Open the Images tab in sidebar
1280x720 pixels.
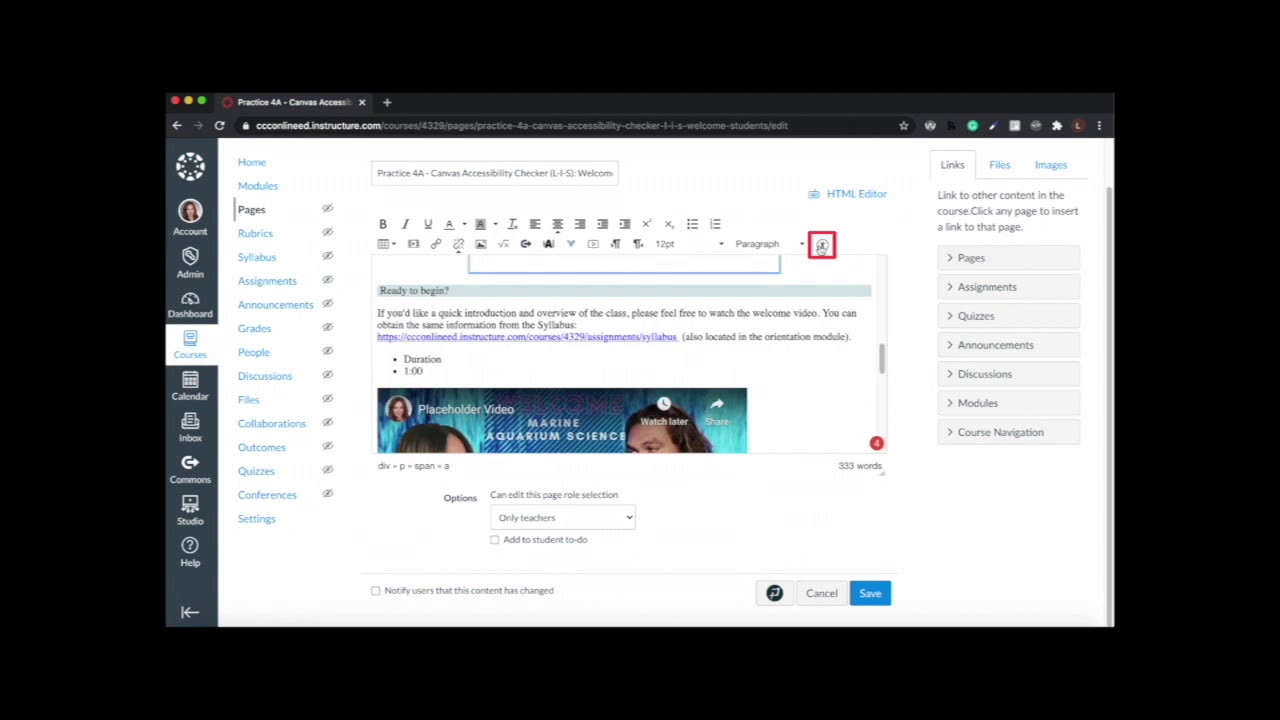tap(1051, 165)
